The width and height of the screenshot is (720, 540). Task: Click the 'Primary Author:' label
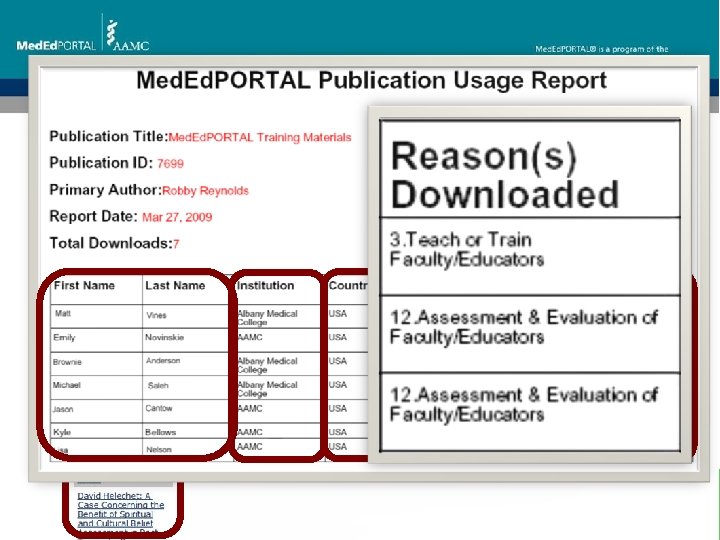106,190
